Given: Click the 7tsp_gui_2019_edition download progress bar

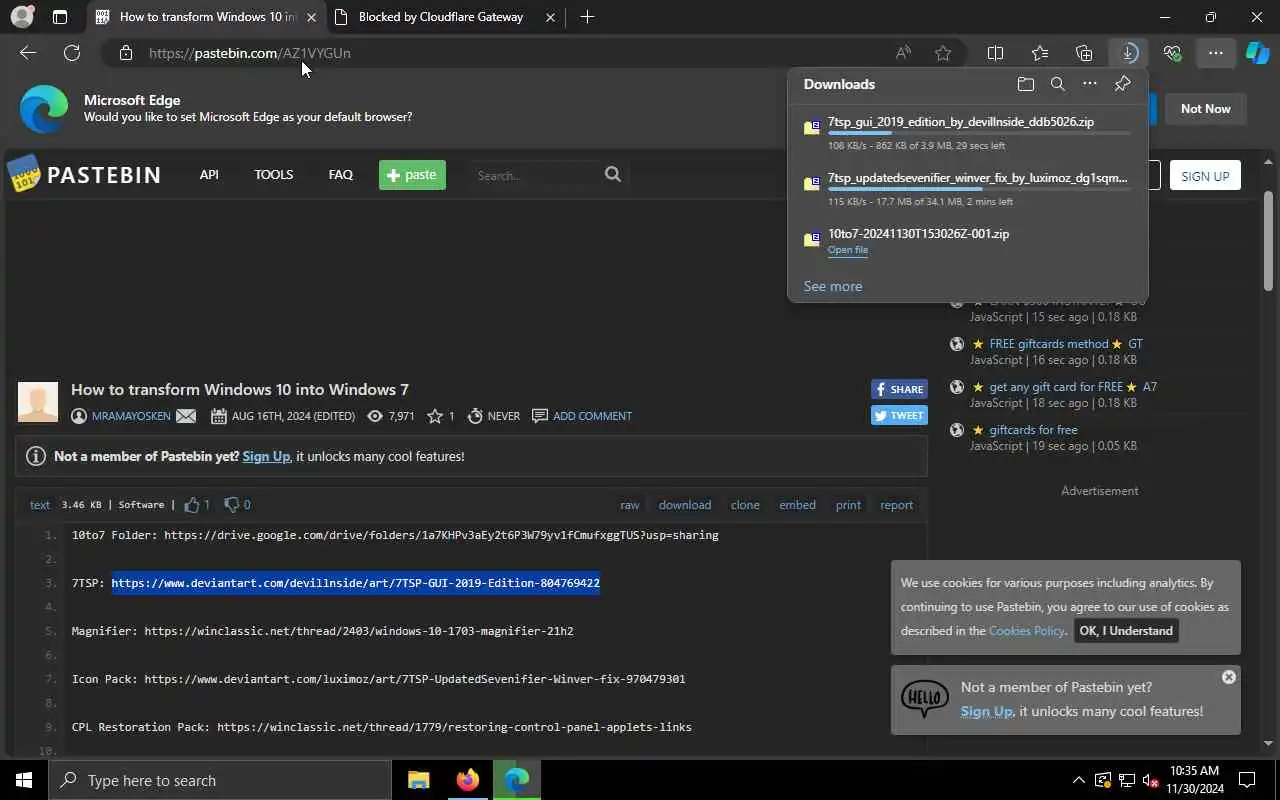Looking at the screenshot, I should [979, 133].
